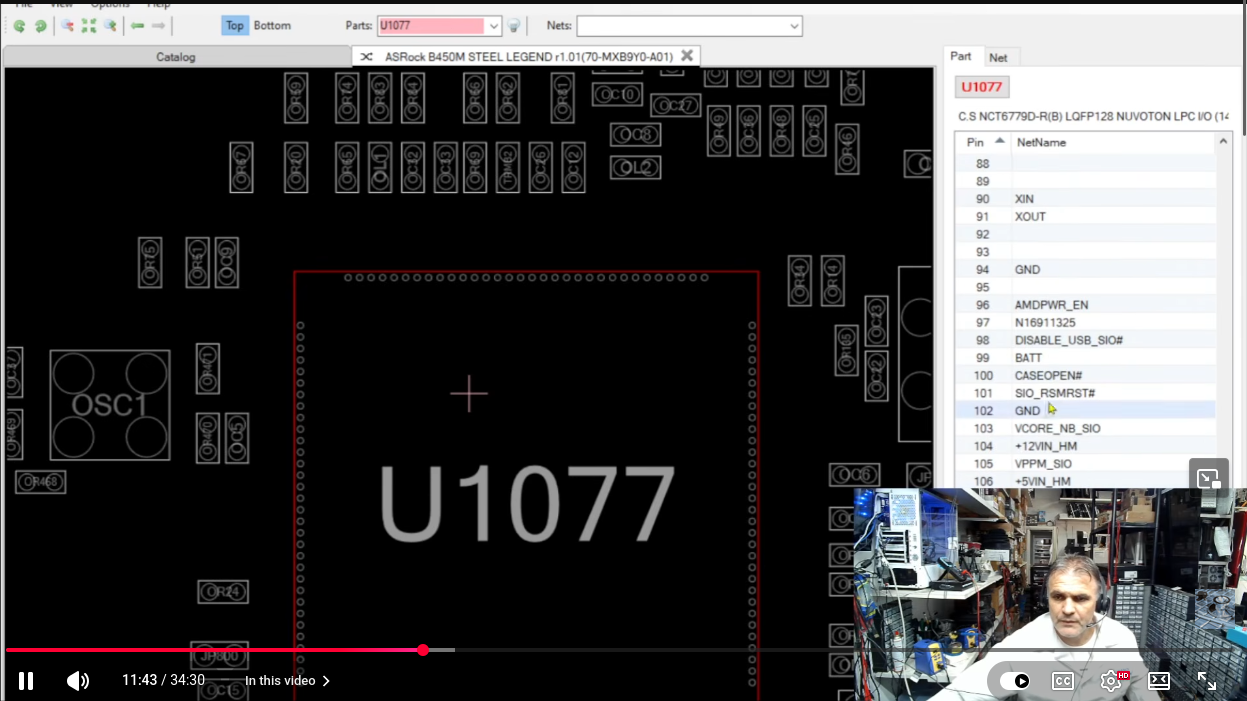Seek using the red video progress bar
This screenshot has height=701, width=1247.
214,650
